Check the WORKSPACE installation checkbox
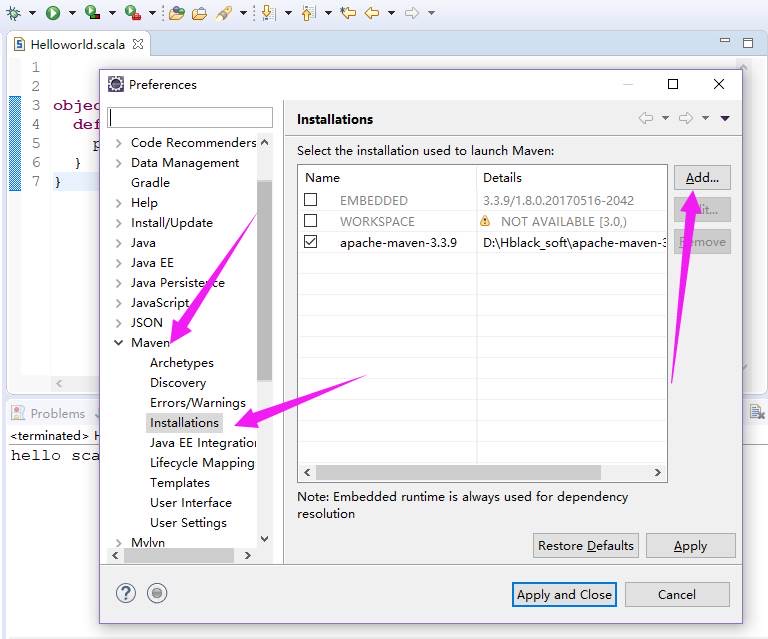Viewport: 768px width, 639px height. (x=311, y=221)
